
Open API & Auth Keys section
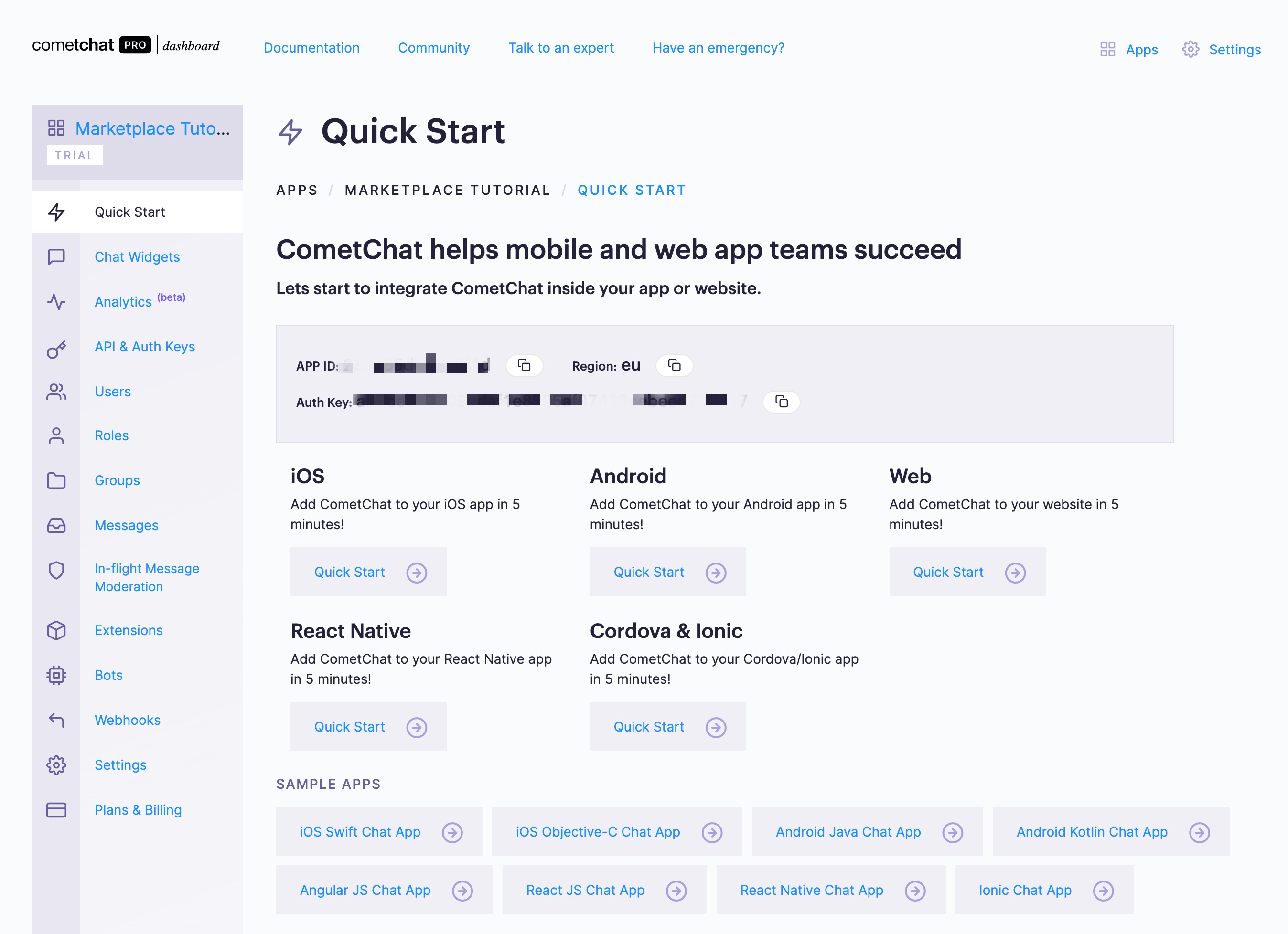tap(143, 346)
